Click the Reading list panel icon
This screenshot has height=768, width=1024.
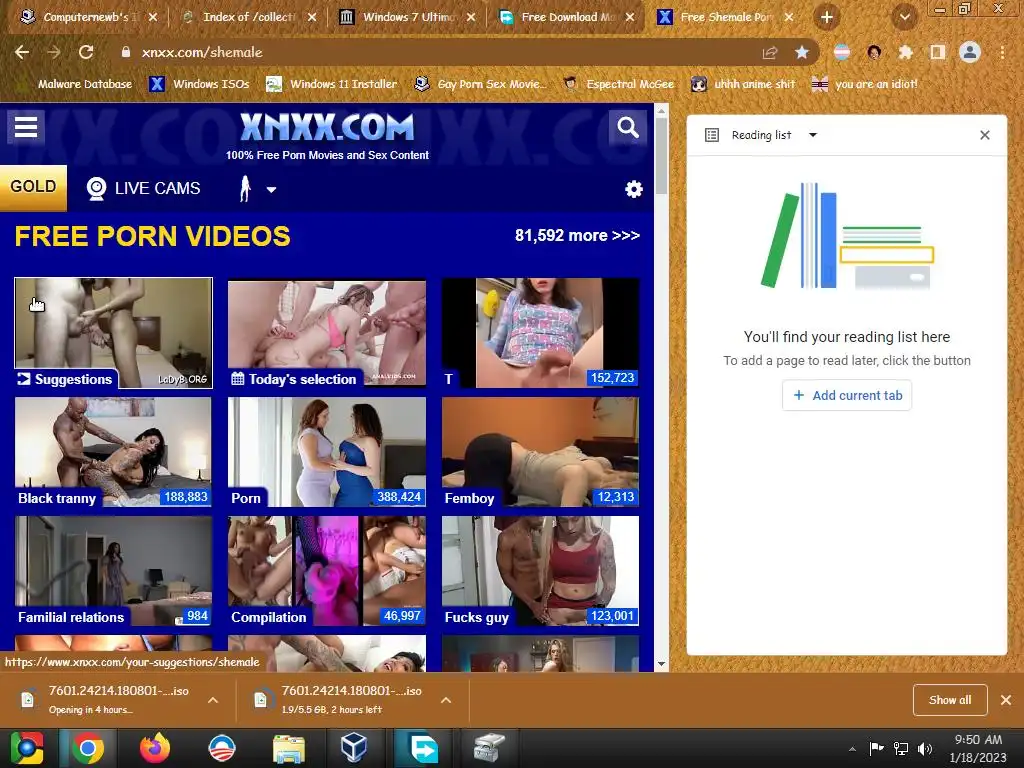click(712, 135)
